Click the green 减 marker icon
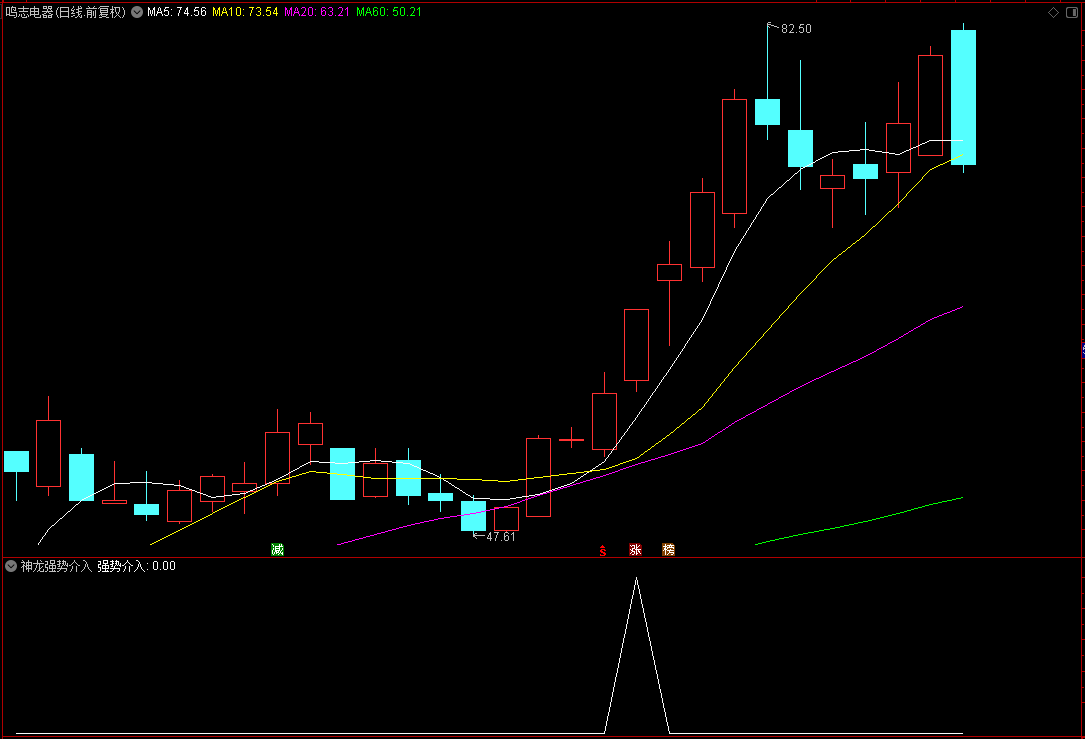1085x739 pixels. coord(277,549)
